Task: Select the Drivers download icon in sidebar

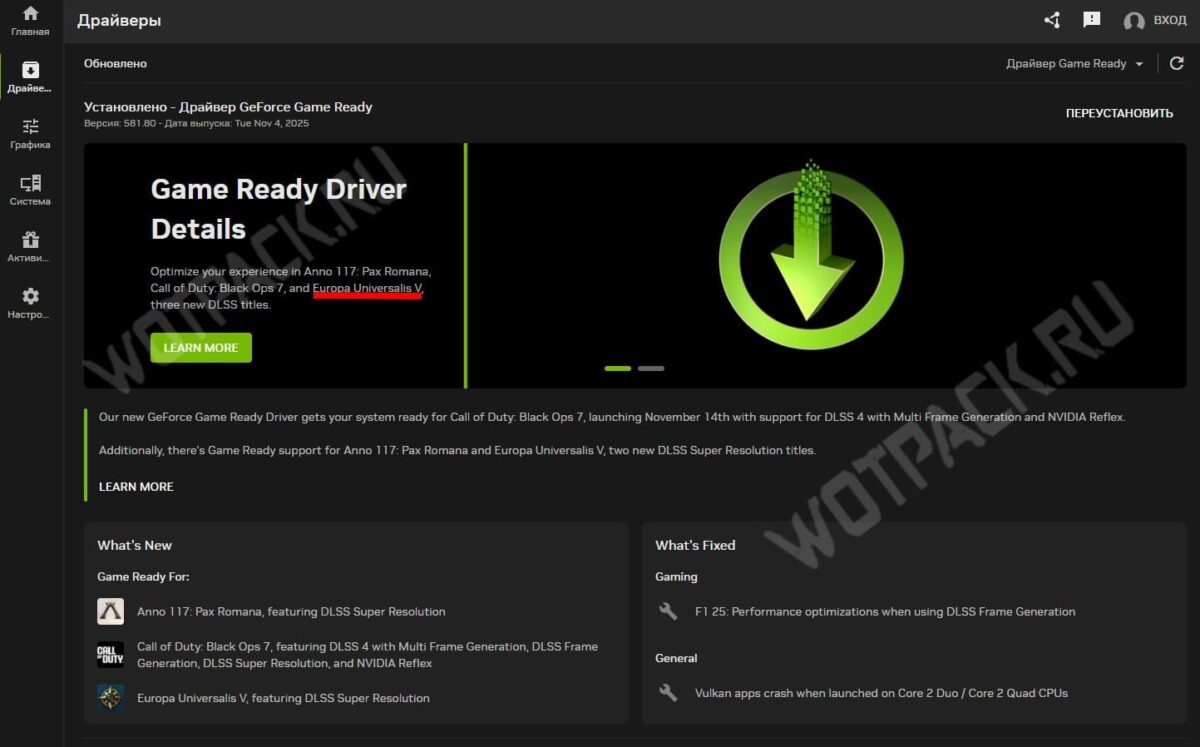Action: [30, 70]
